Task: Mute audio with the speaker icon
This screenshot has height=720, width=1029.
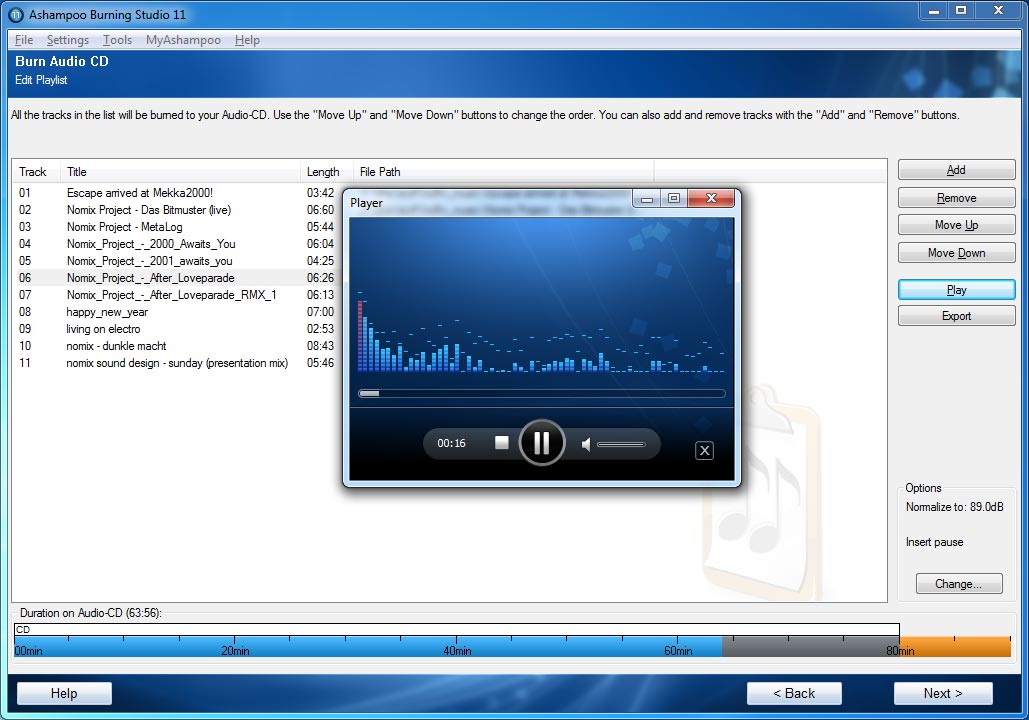Action: 586,445
